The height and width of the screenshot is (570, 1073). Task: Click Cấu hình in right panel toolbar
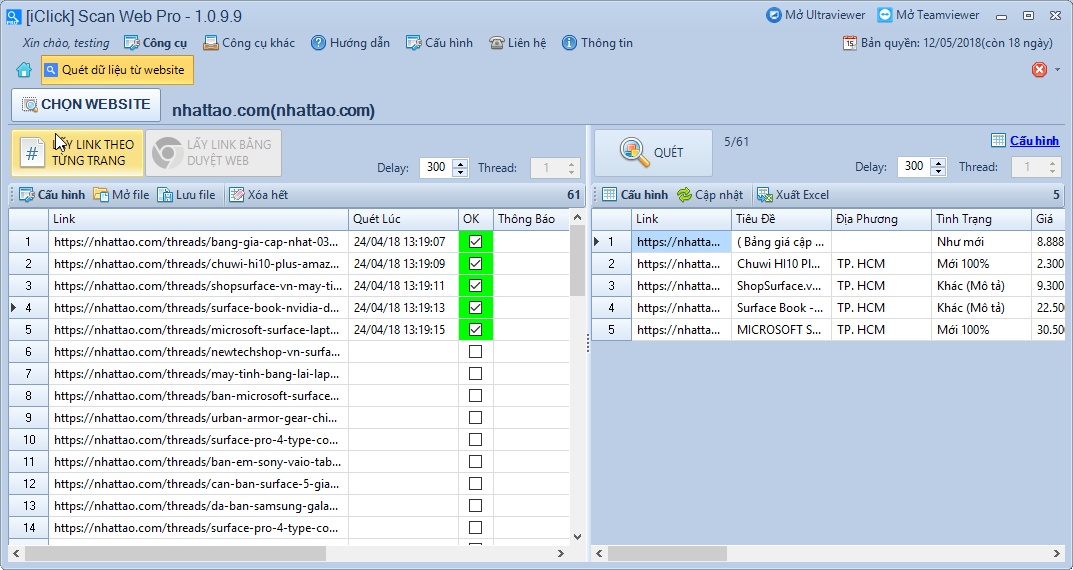[x=635, y=195]
